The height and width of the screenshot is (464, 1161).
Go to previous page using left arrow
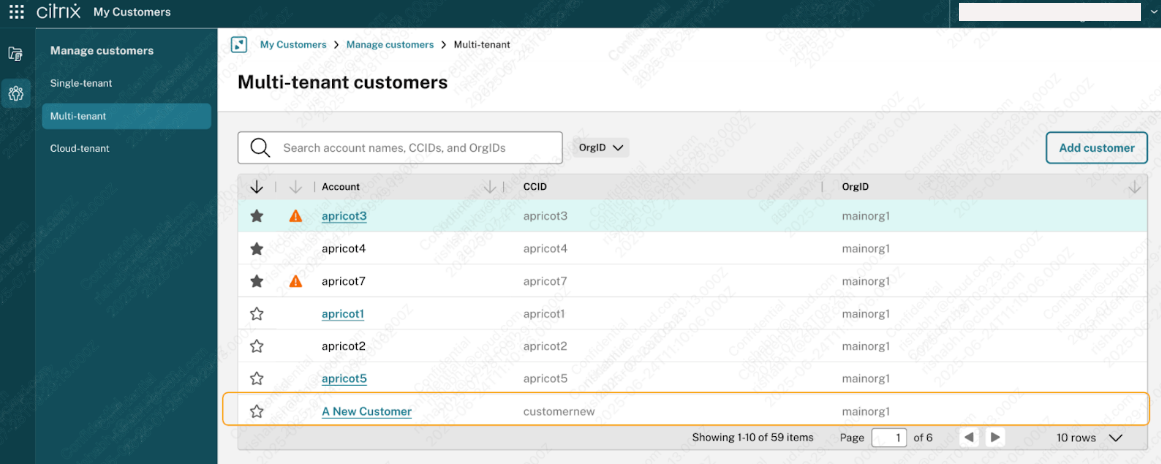[x=968, y=438]
